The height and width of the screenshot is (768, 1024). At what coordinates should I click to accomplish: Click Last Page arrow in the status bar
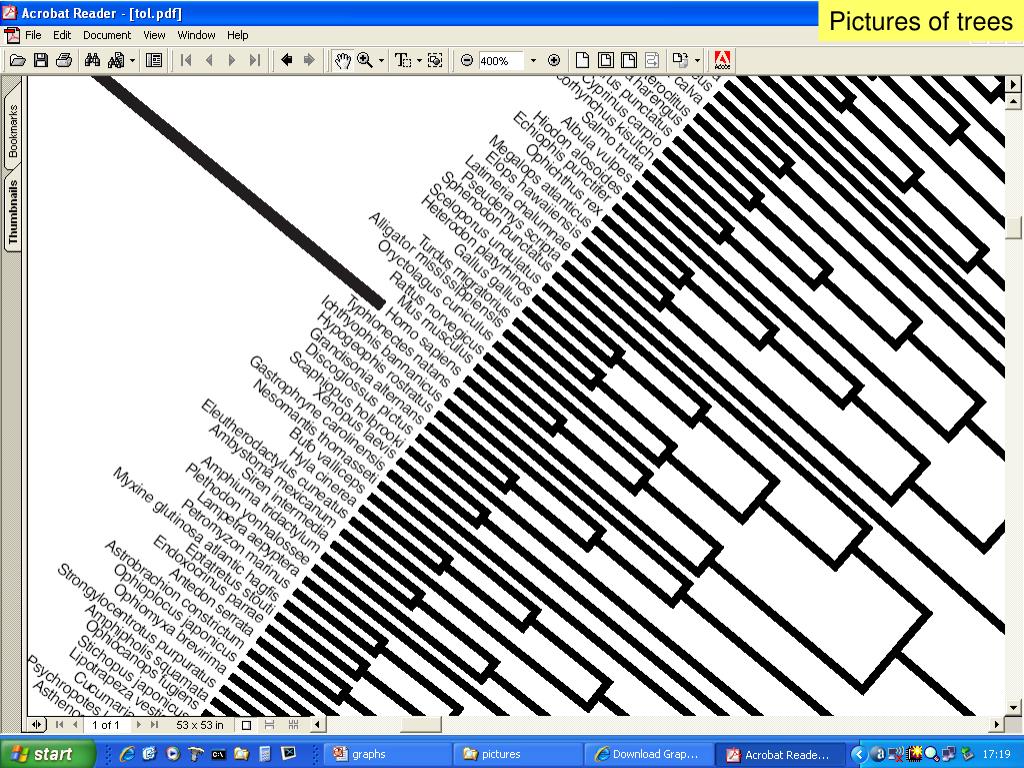tap(154, 724)
